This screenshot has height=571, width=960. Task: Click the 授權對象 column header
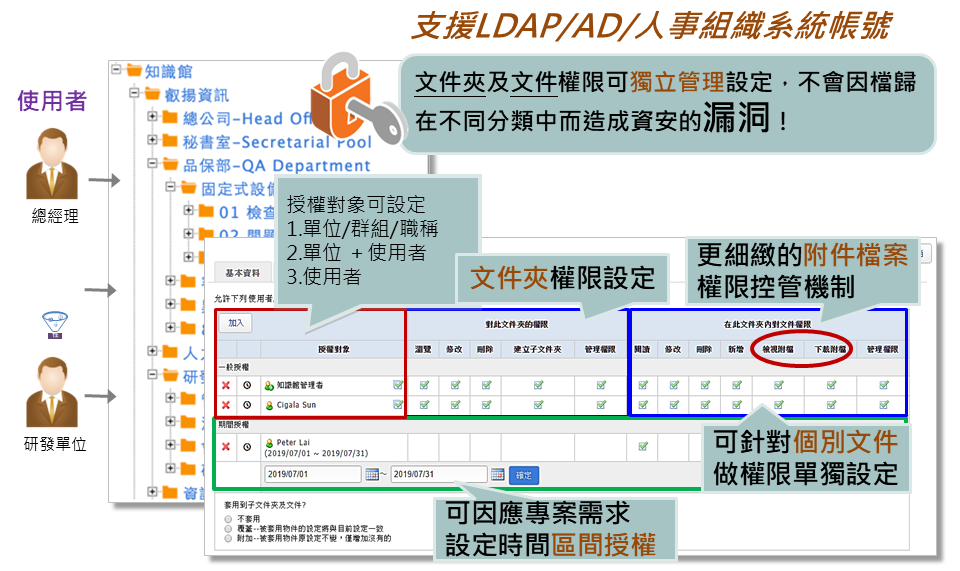pos(333,349)
